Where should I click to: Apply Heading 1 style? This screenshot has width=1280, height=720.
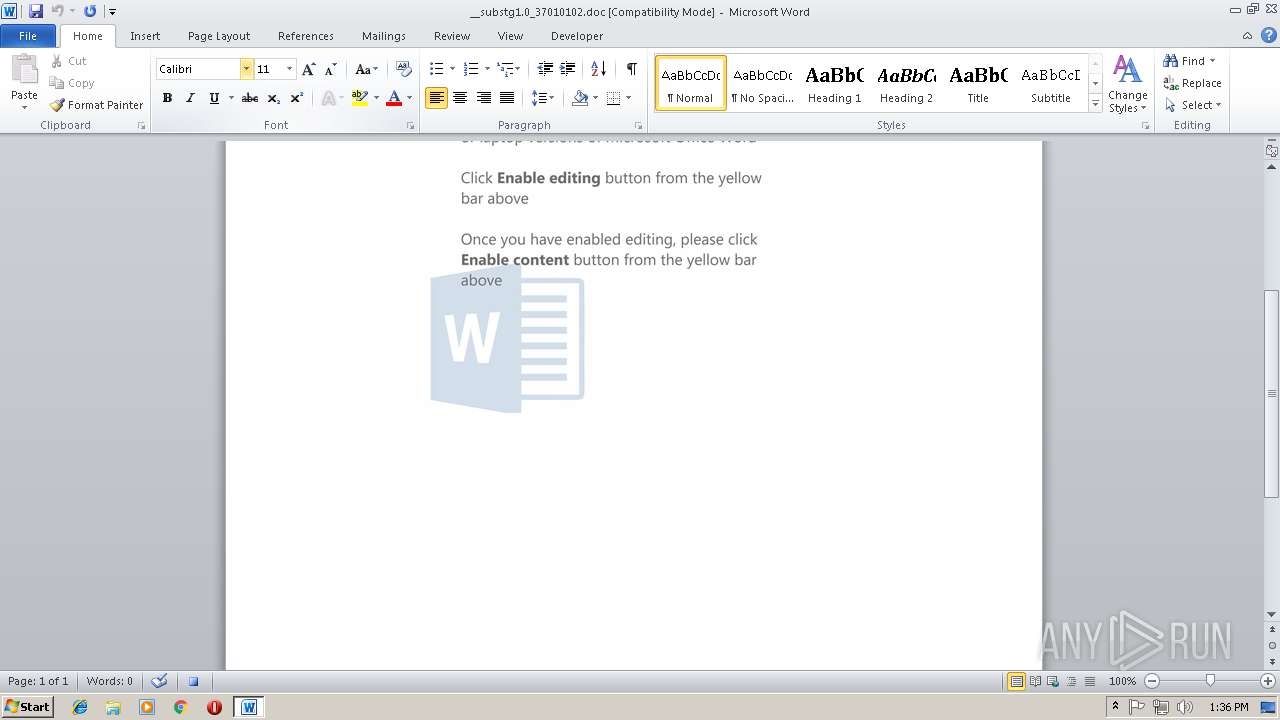tap(834, 83)
